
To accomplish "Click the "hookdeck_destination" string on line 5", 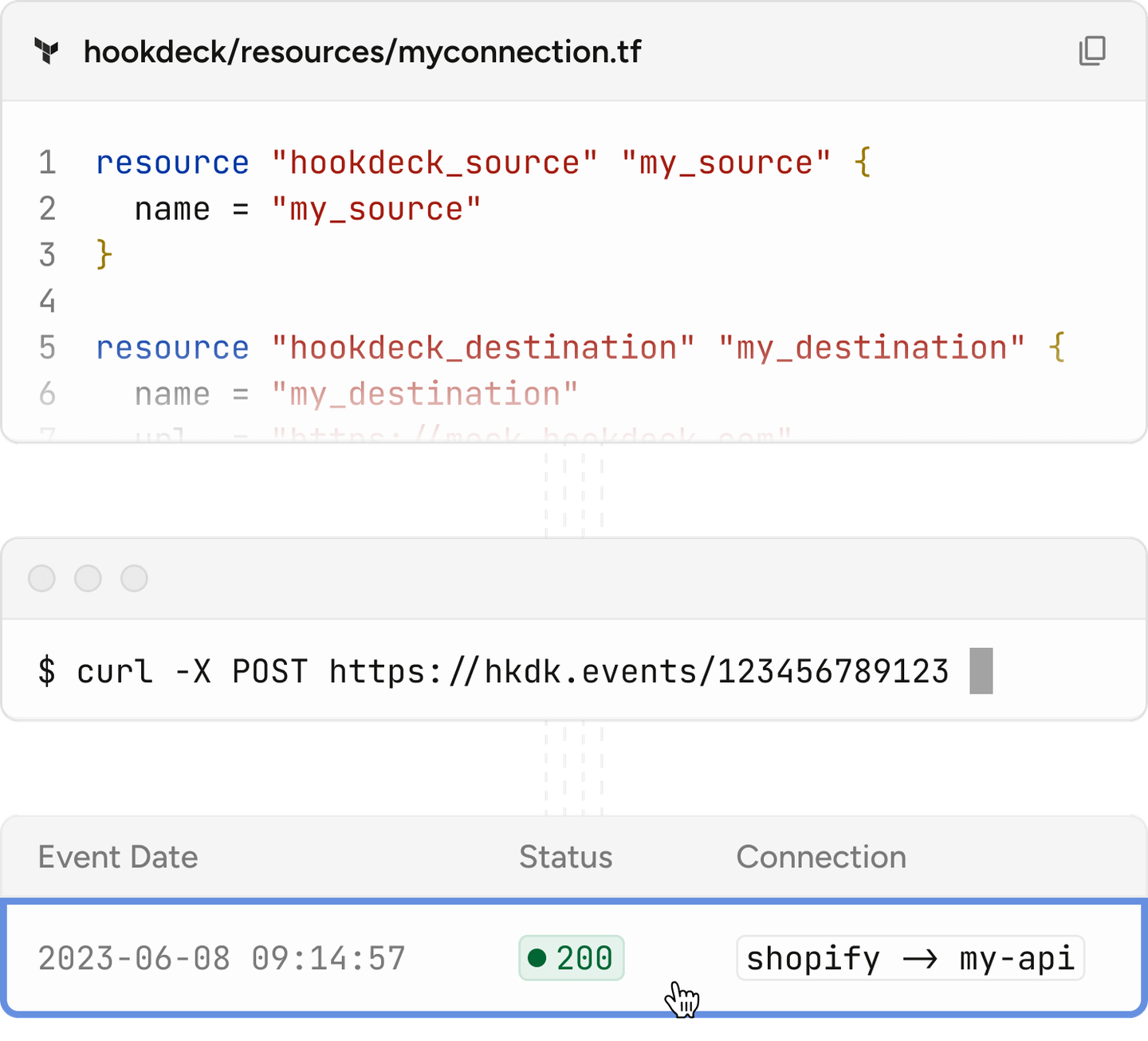I will 483,348.
